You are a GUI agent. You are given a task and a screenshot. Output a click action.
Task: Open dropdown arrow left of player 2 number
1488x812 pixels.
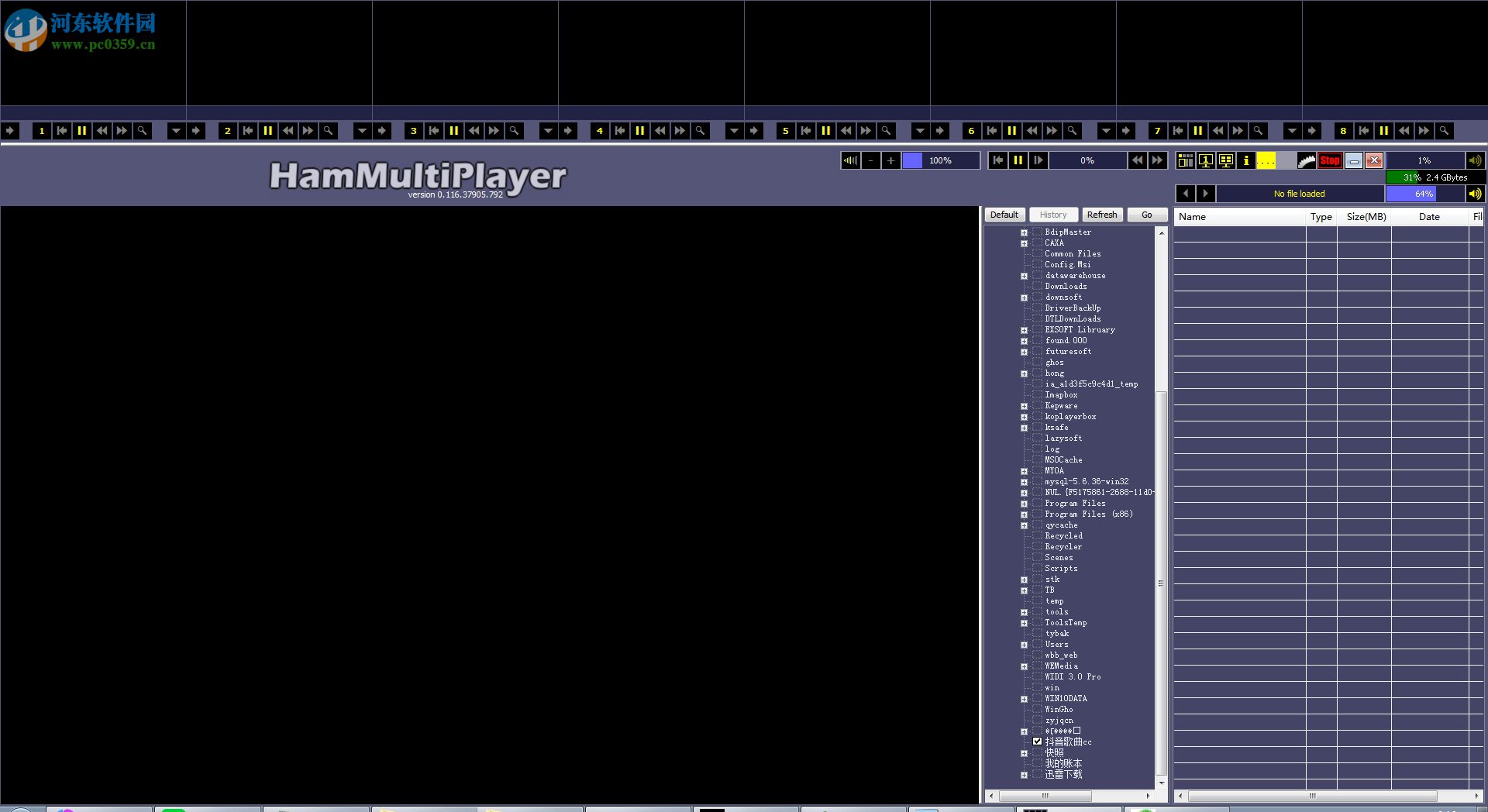click(x=176, y=131)
